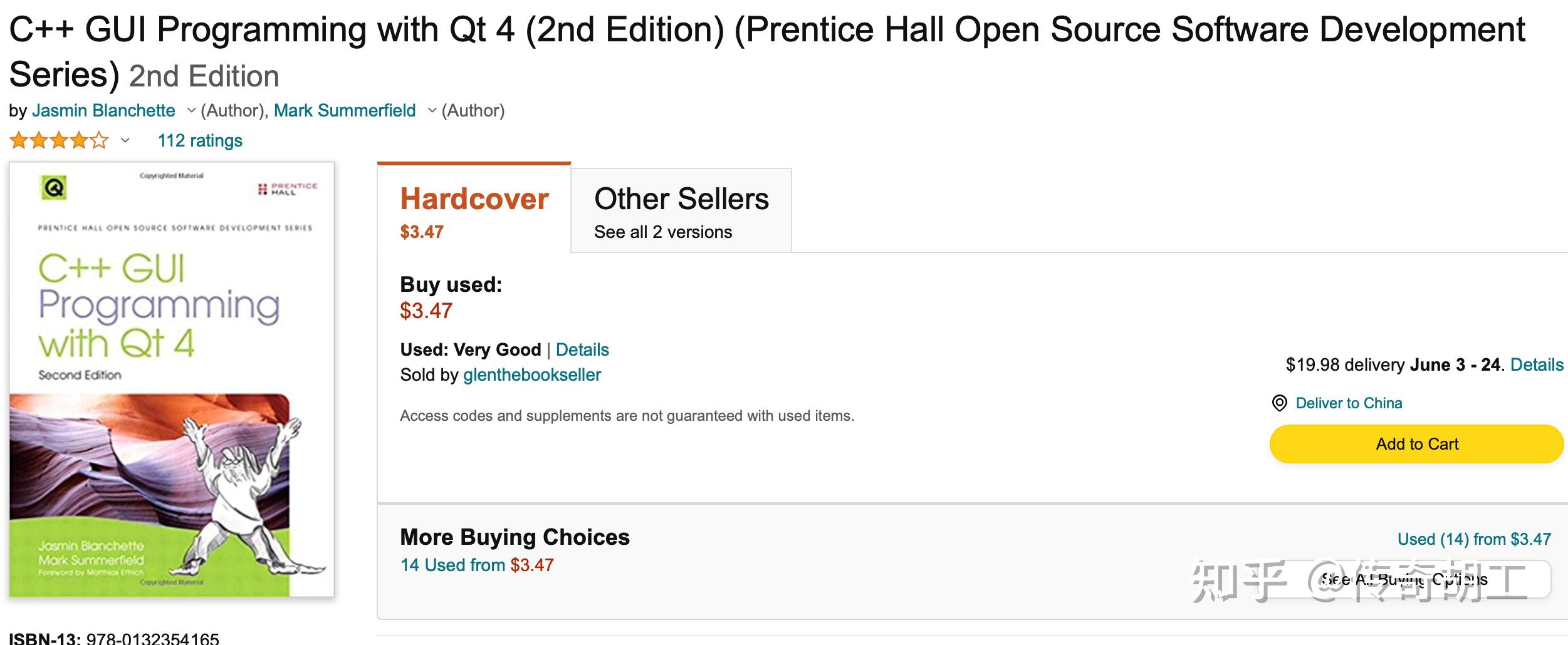Open Jasmin Blanchette author page
1568x645 pixels.
[x=103, y=111]
